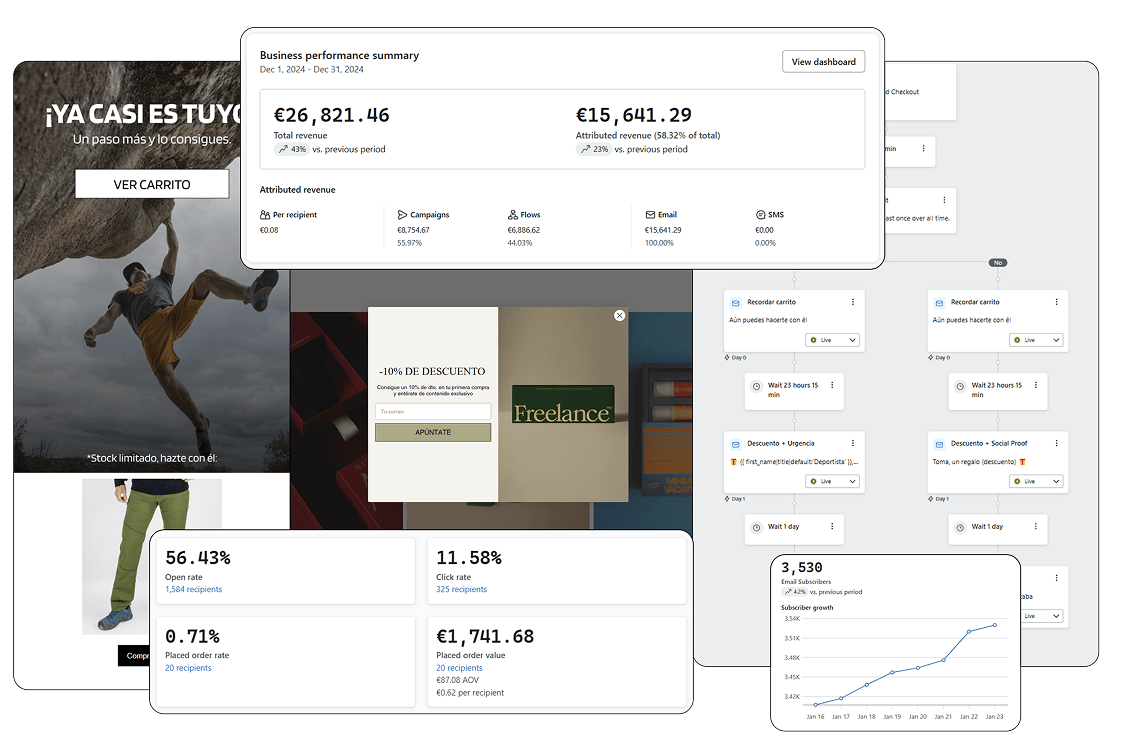Click the Jan 22 data point on subscriber chart
This screenshot has width=1126, height=751.
[969, 632]
